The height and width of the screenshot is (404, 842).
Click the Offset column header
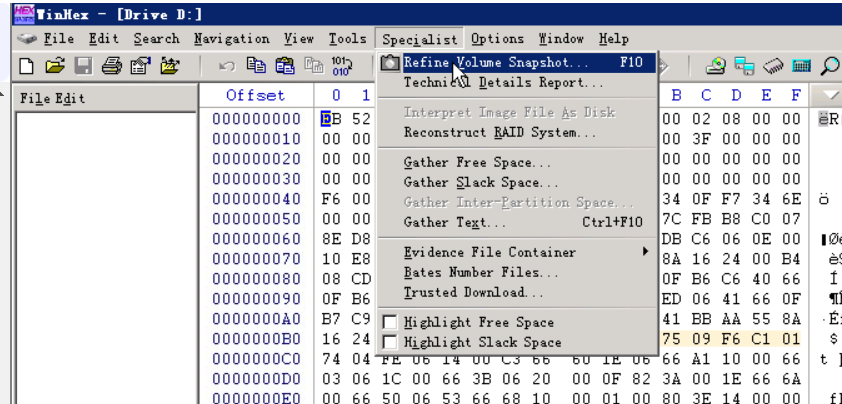[x=256, y=96]
